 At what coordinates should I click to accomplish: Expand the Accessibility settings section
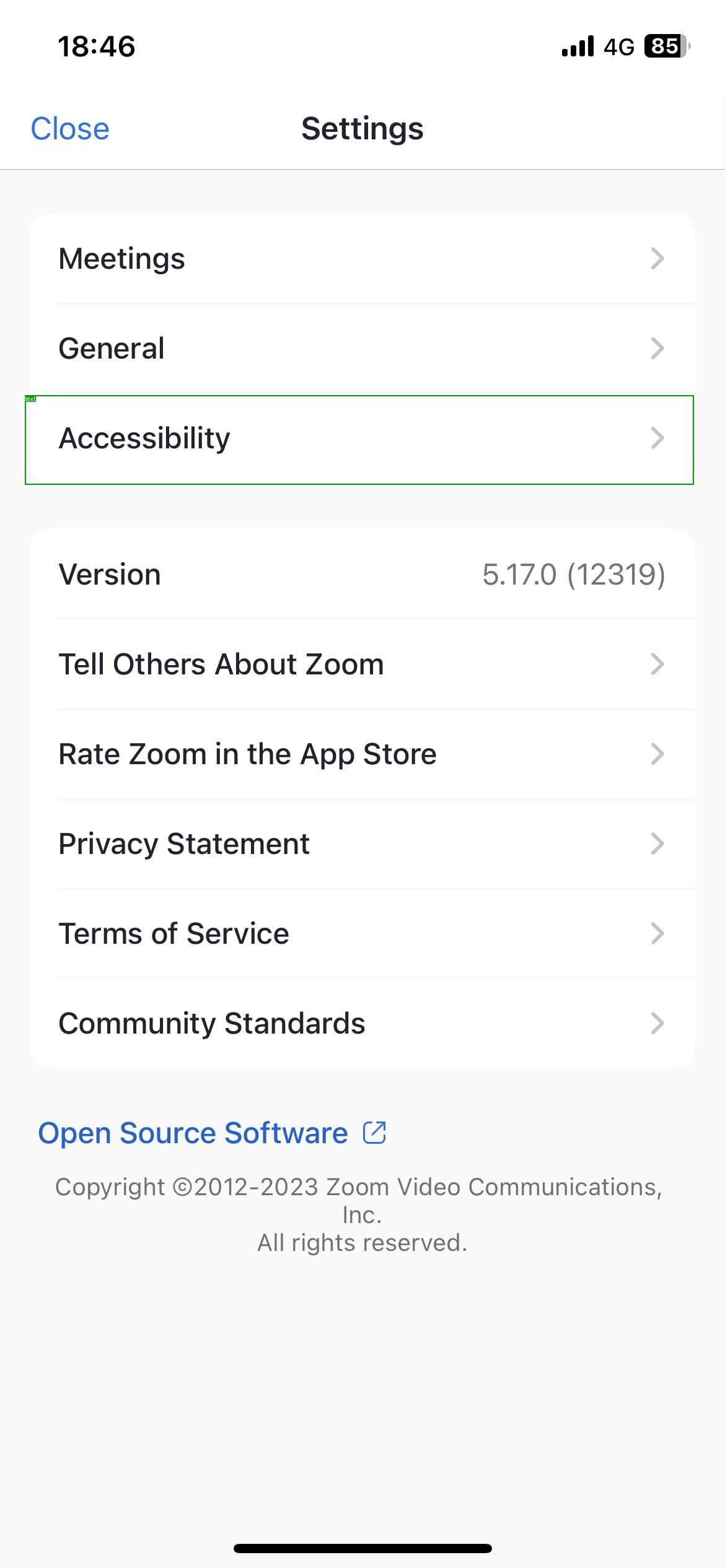(362, 438)
